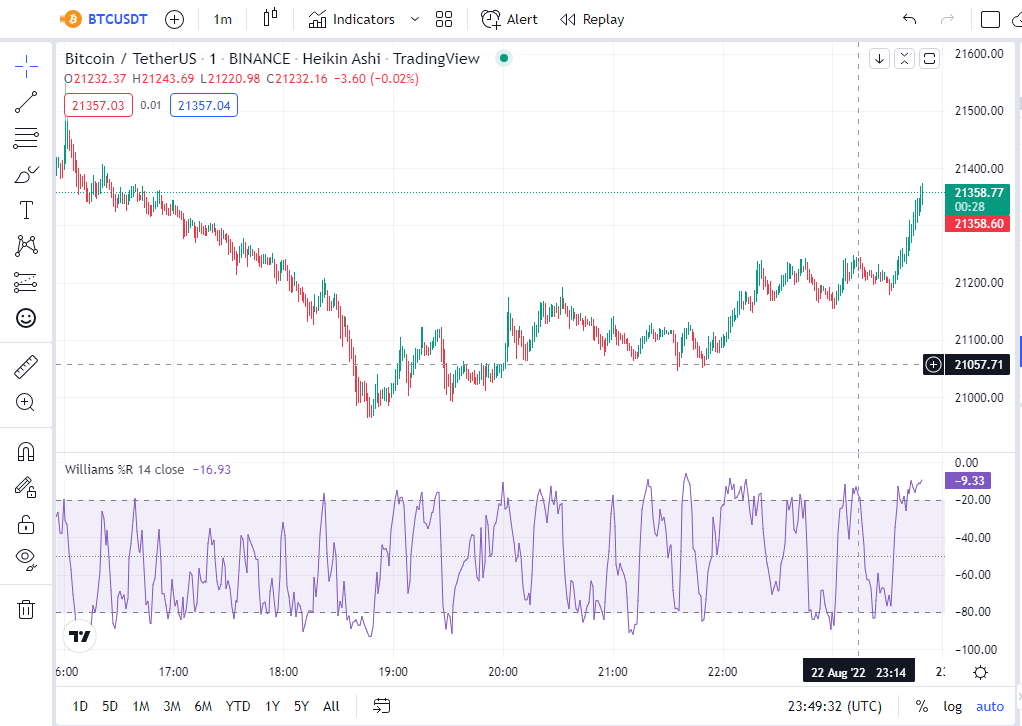Image resolution: width=1022 pixels, height=726 pixels.
Task: Open the emoji icons tool
Action: pyautogui.click(x=26, y=318)
